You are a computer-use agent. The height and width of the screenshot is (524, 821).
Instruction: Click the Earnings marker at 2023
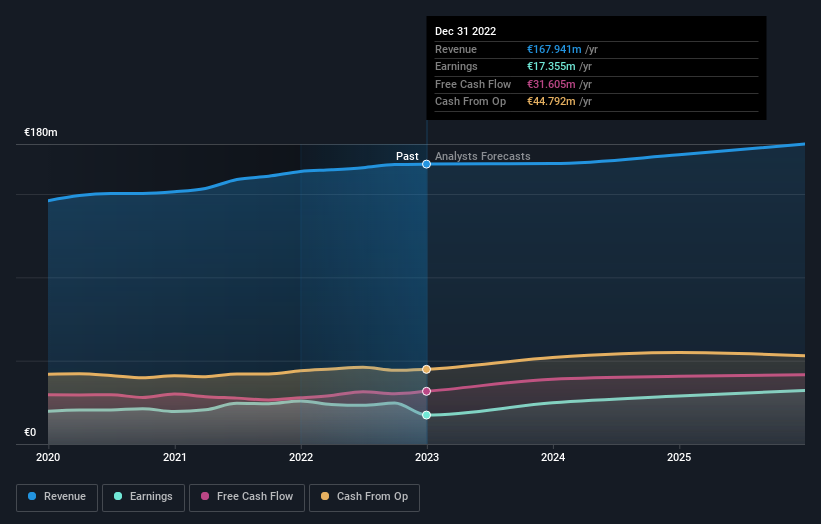[x=427, y=415]
